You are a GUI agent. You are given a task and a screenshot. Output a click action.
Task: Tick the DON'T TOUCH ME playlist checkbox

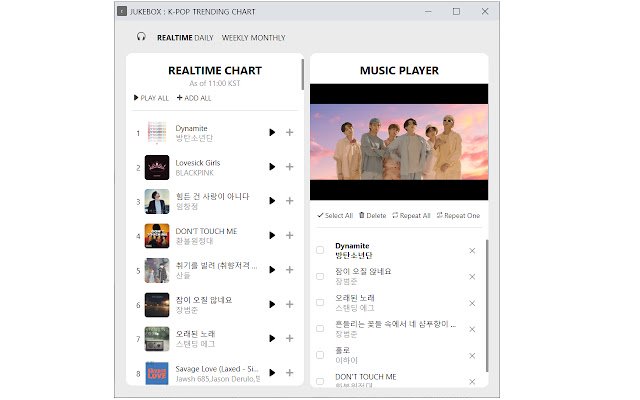[x=320, y=381]
